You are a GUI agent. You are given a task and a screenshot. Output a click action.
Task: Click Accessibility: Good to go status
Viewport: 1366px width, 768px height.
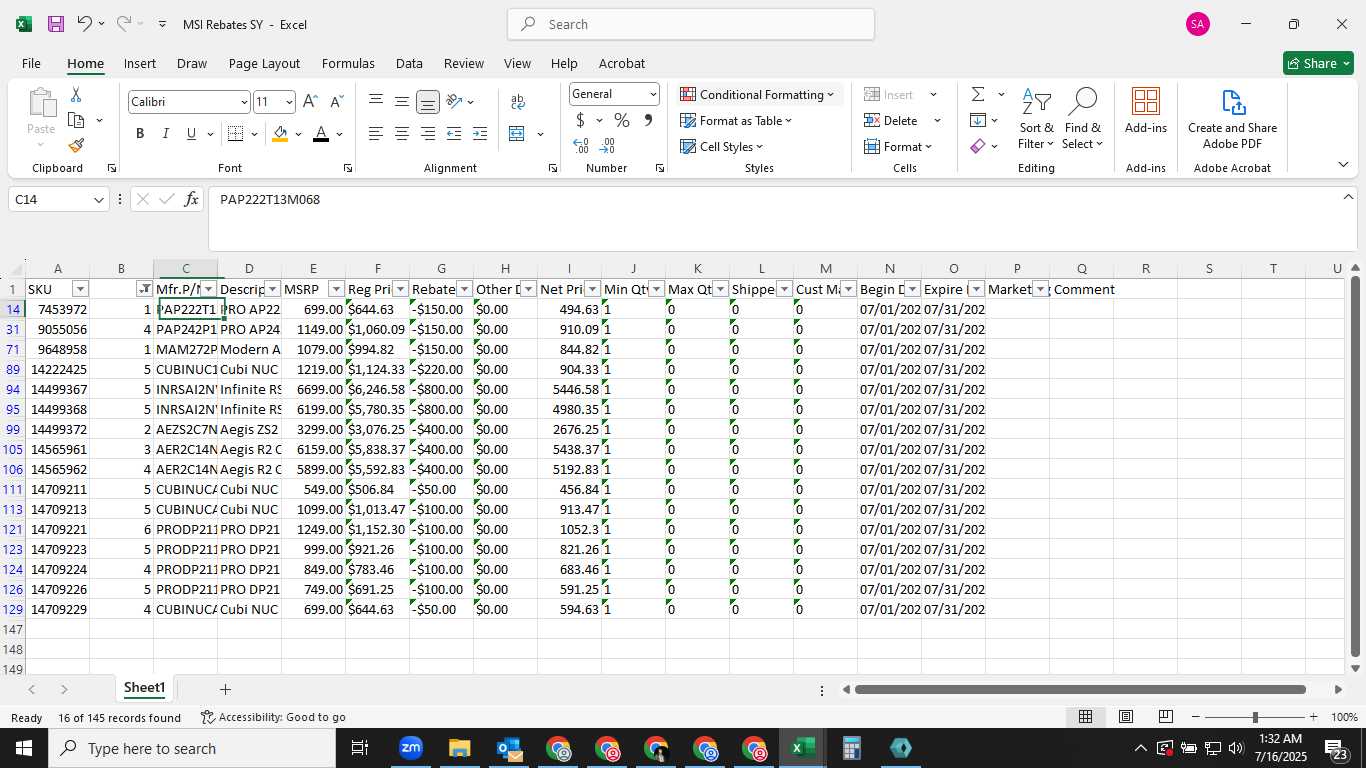coord(273,717)
